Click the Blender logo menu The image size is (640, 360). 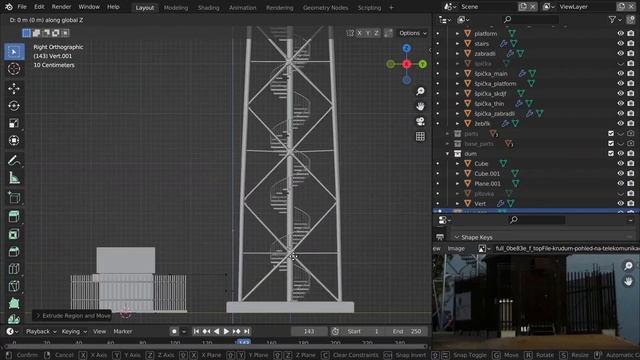pos(9,7)
